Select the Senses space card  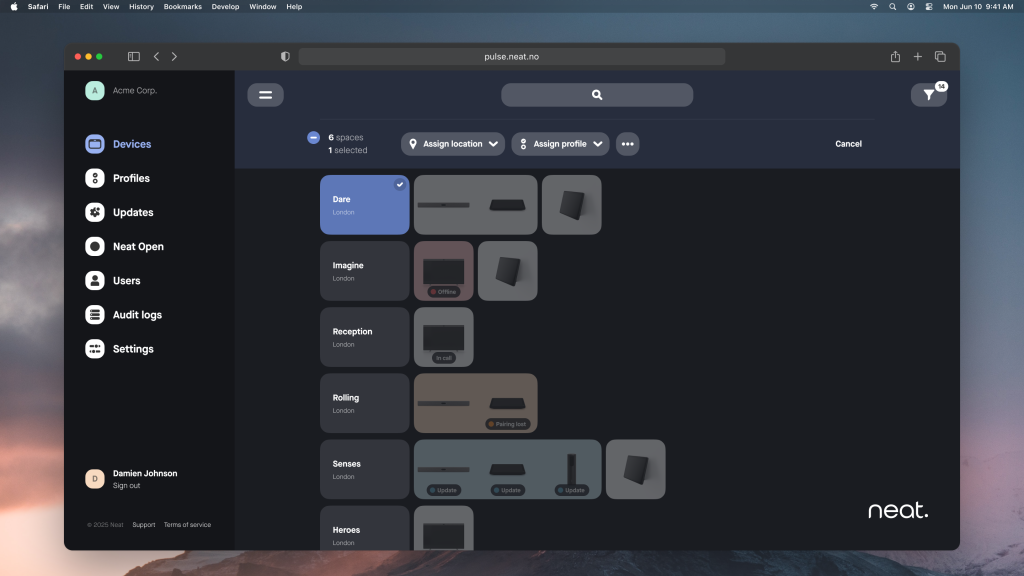click(x=364, y=469)
